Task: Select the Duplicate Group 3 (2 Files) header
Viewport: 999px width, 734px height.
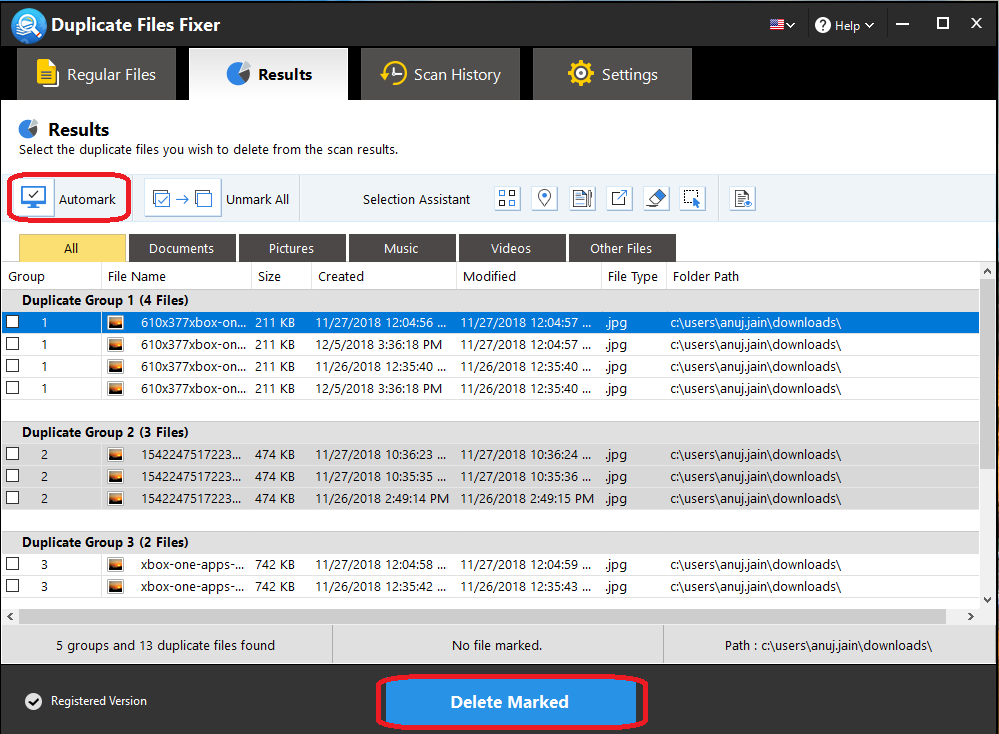Action: click(x=491, y=542)
